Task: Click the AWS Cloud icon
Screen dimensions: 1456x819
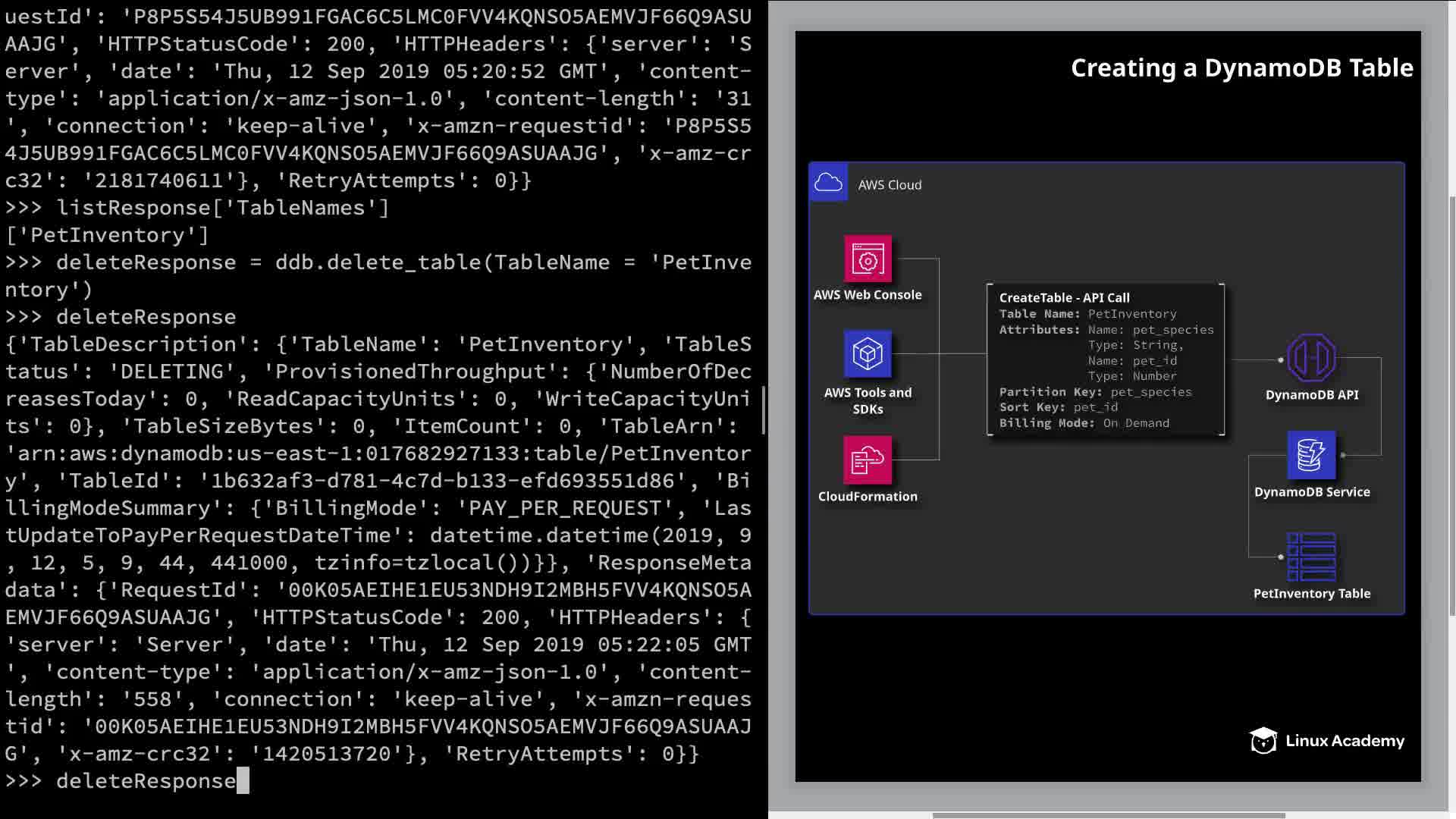Action: 828,183
